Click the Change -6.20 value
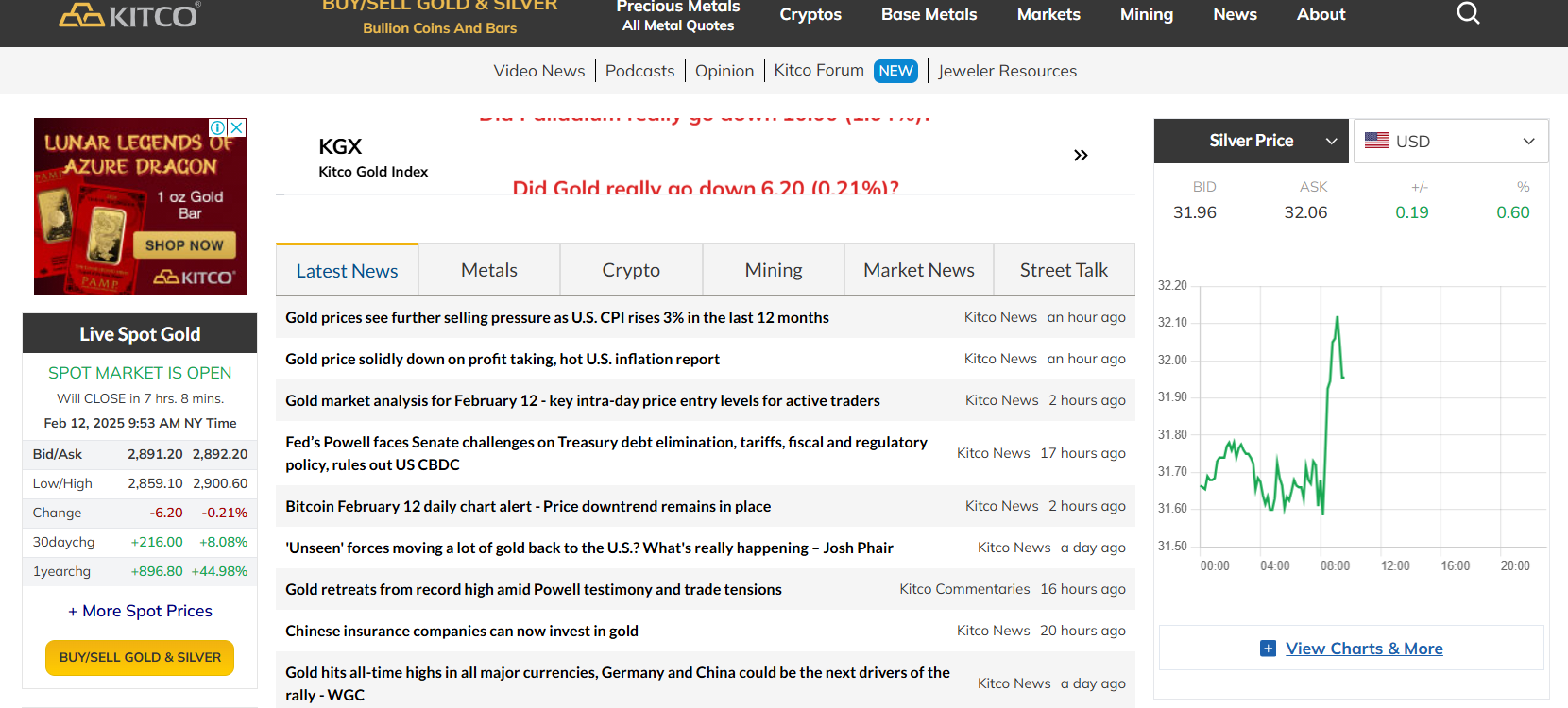This screenshot has height=708, width=1568. [x=166, y=513]
